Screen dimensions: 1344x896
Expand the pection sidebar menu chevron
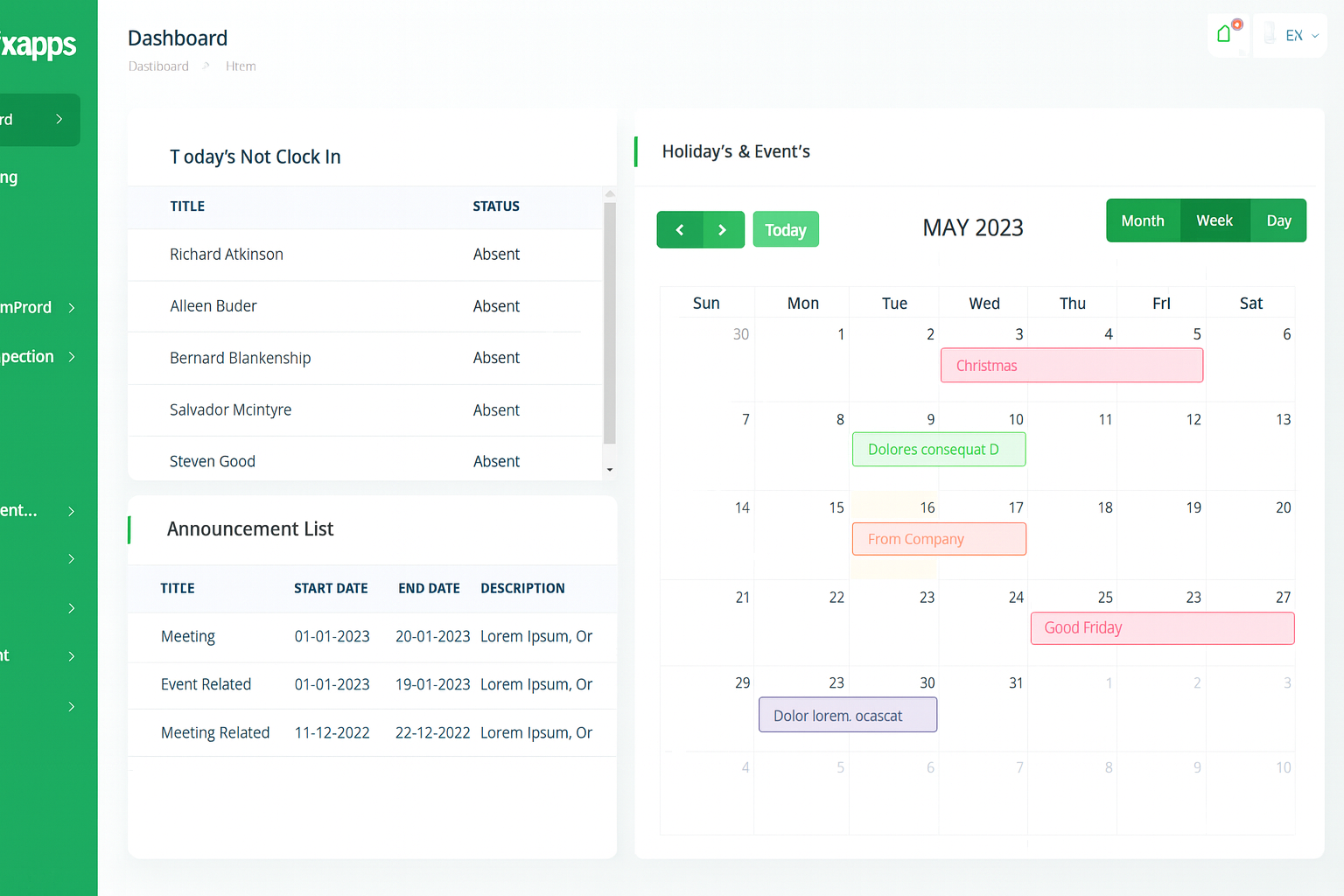[72, 357]
